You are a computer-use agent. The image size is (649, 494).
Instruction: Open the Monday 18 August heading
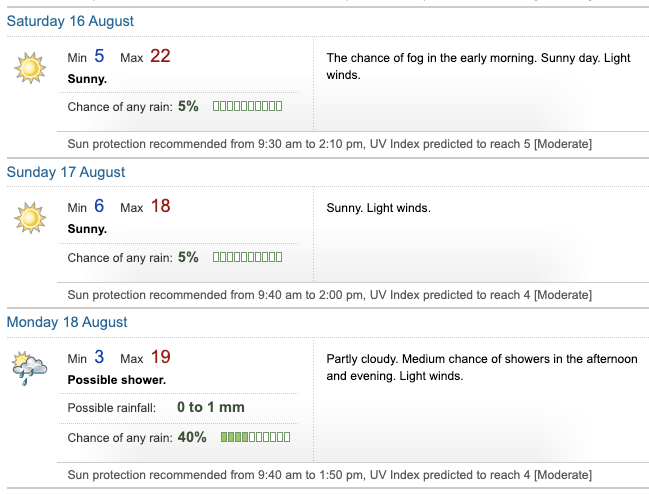tap(67, 322)
